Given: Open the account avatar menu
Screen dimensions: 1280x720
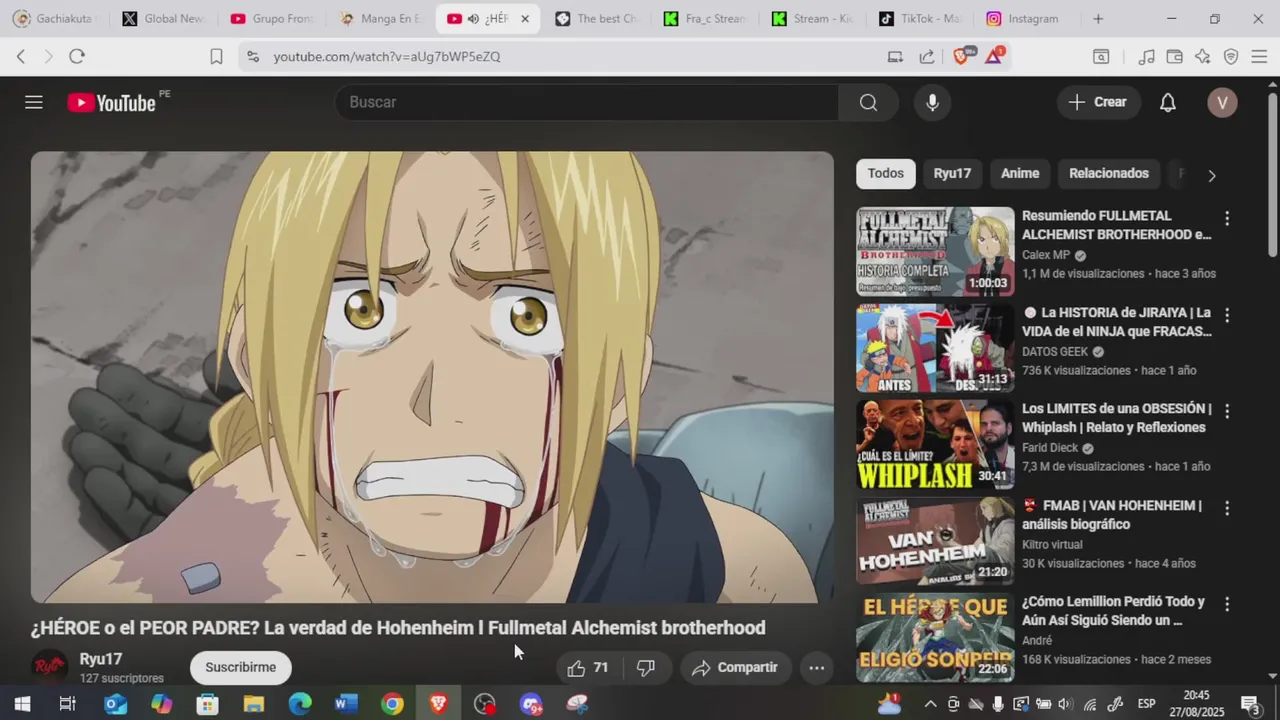Looking at the screenshot, I should [x=1222, y=102].
